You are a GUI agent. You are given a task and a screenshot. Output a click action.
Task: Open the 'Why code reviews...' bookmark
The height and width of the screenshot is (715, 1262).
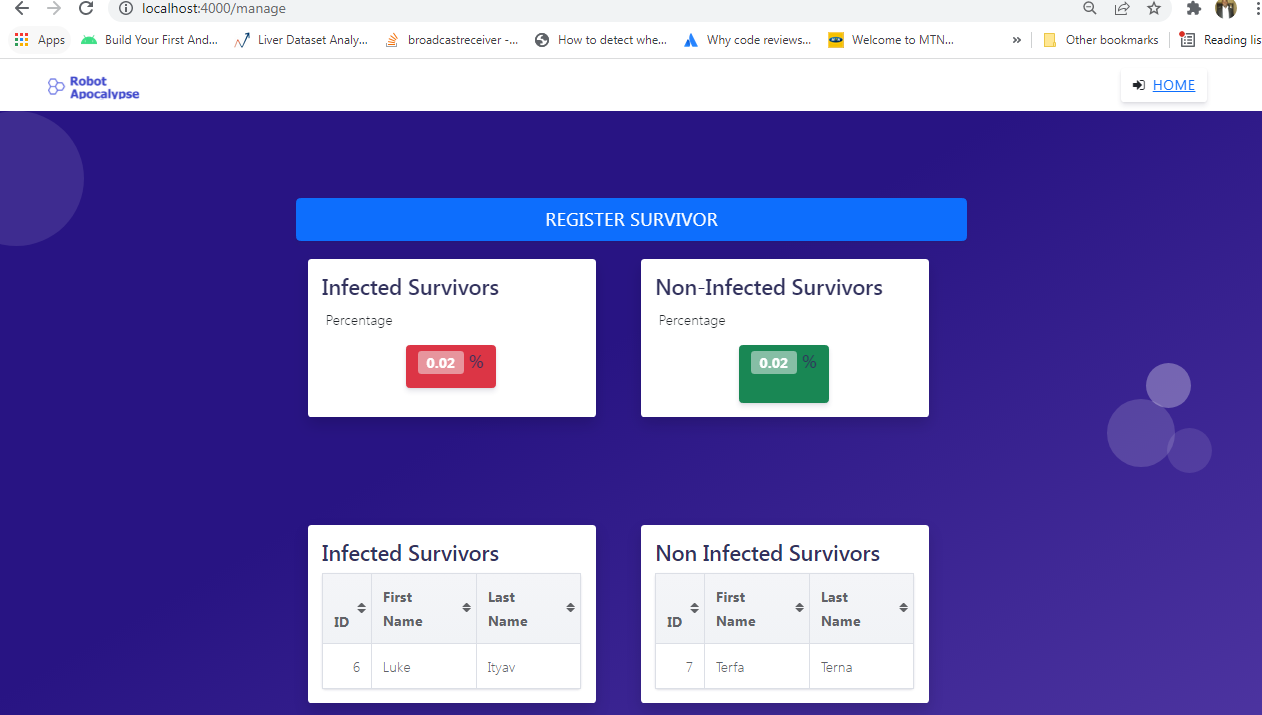point(748,40)
